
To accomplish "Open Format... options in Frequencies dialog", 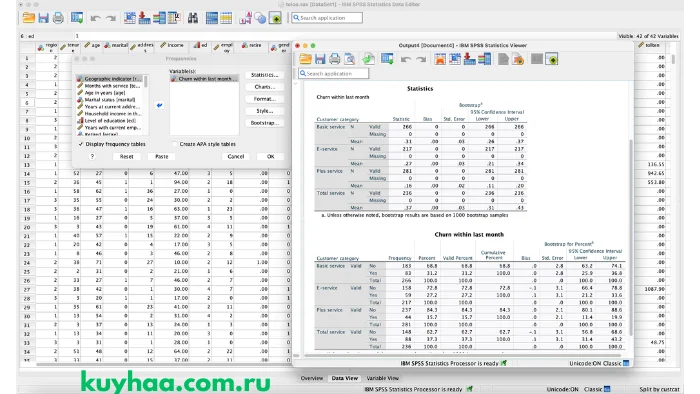I will click(x=264, y=99).
